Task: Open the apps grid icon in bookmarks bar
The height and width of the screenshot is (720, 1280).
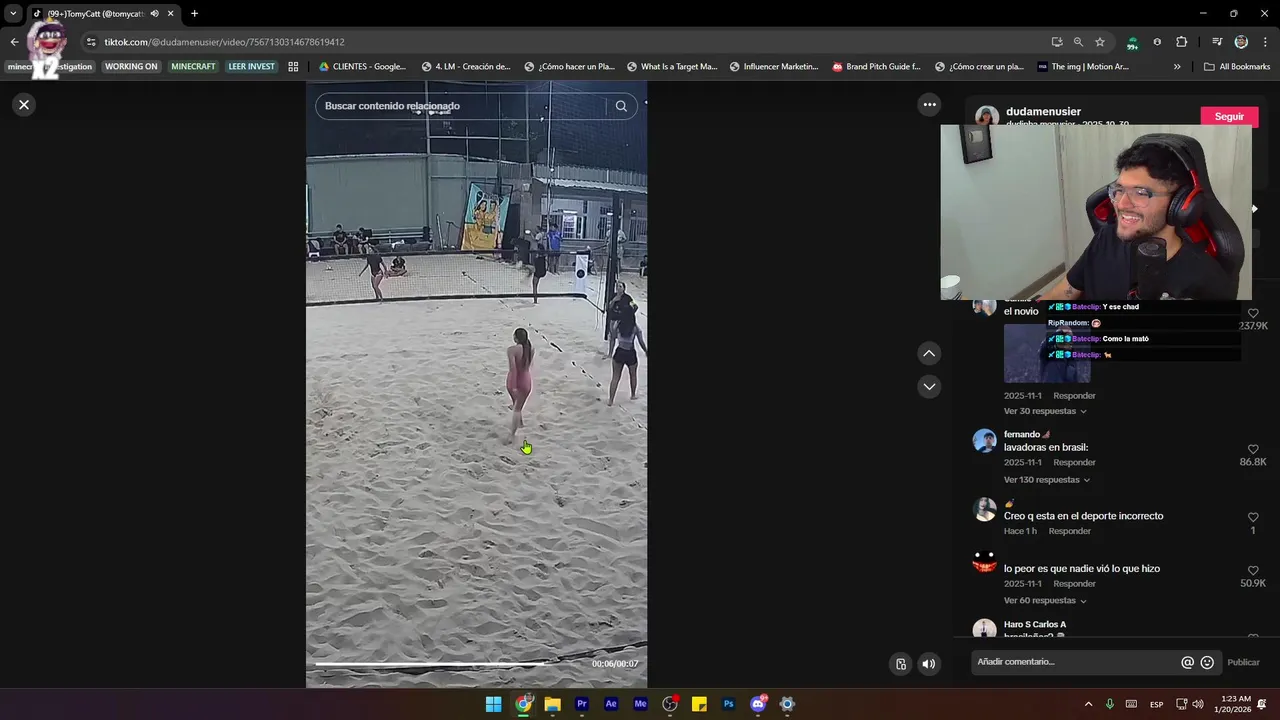Action: pyautogui.click(x=293, y=67)
